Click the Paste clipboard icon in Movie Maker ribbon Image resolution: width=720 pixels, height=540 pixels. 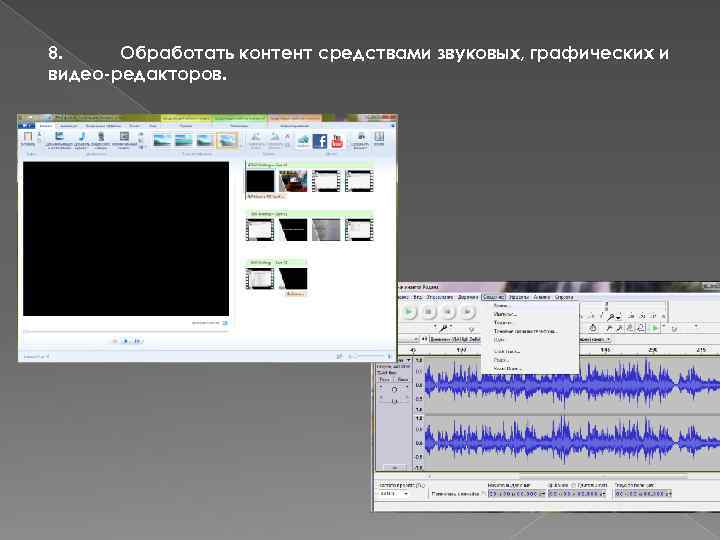[28, 138]
